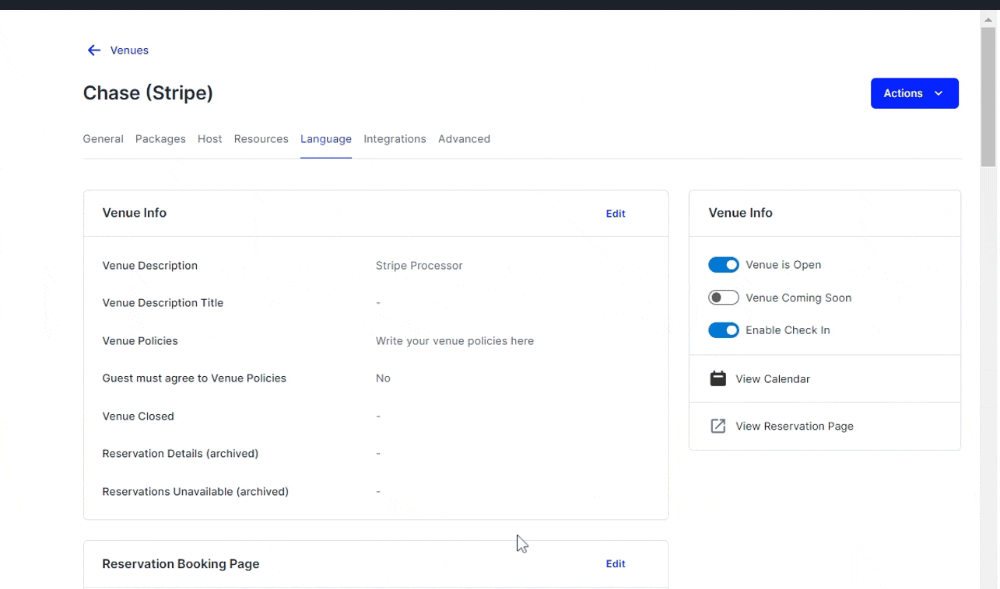Image resolution: width=1000 pixels, height=589 pixels.
Task: Turn off the Venue is Open toggle
Action: [x=723, y=264]
